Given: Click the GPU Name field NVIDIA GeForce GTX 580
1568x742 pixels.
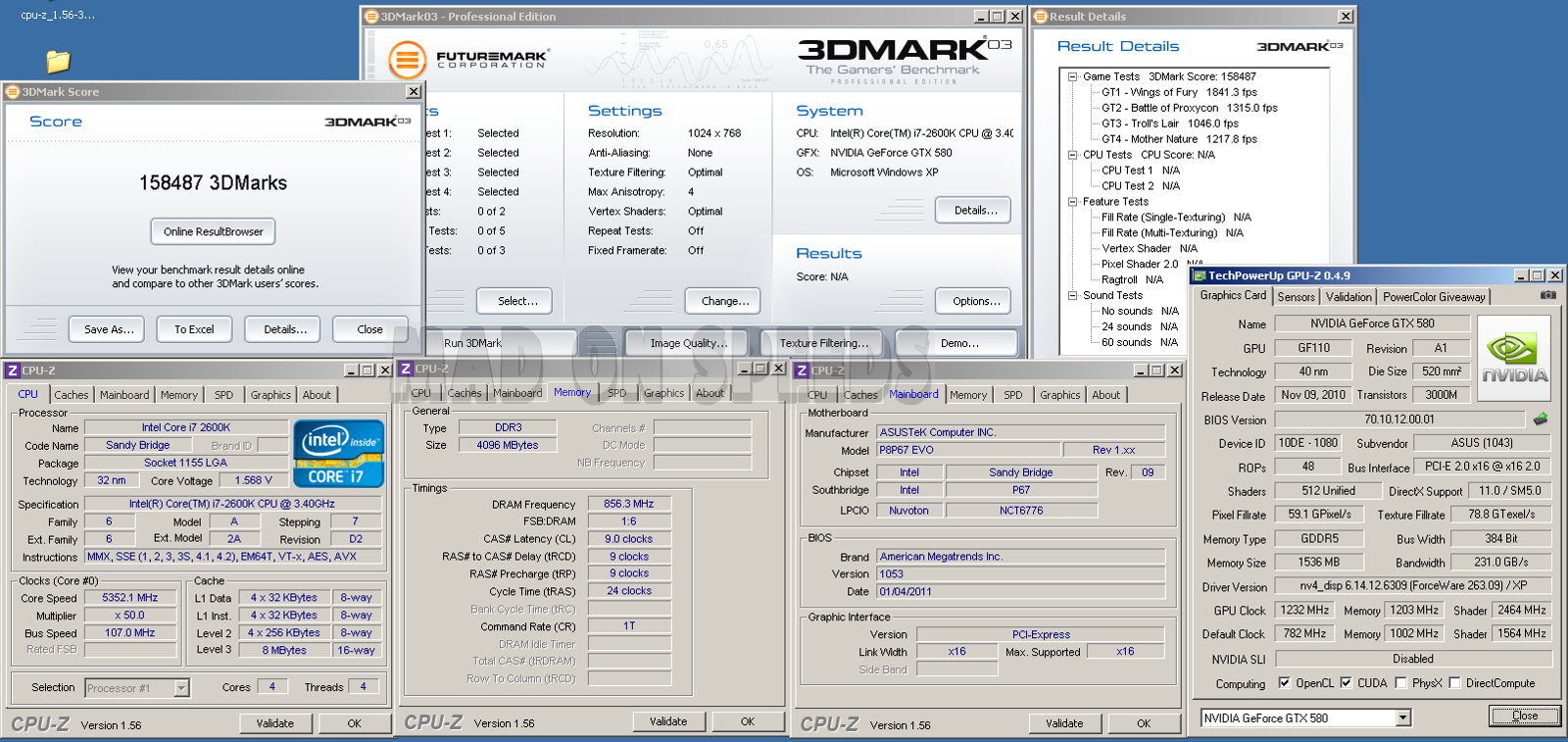Looking at the screenshot, I should (x=1372, y=323).
